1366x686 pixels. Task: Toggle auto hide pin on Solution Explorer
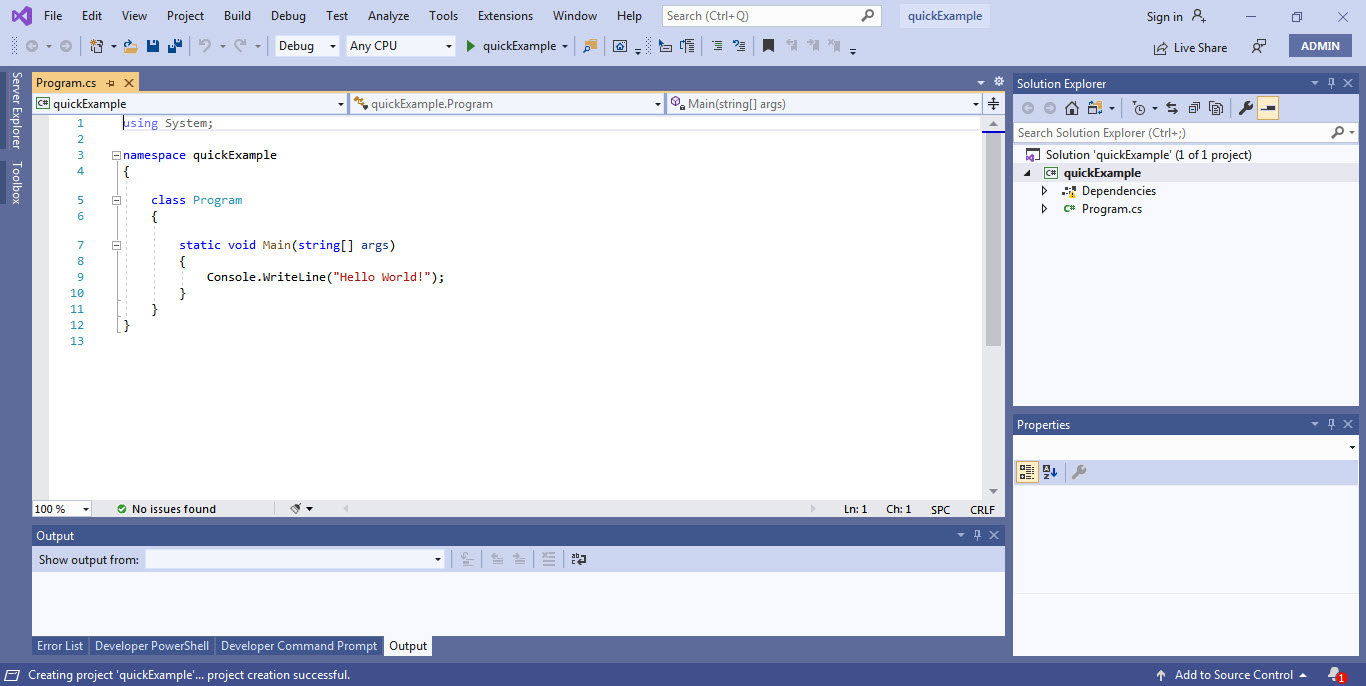coord(1332,84)
